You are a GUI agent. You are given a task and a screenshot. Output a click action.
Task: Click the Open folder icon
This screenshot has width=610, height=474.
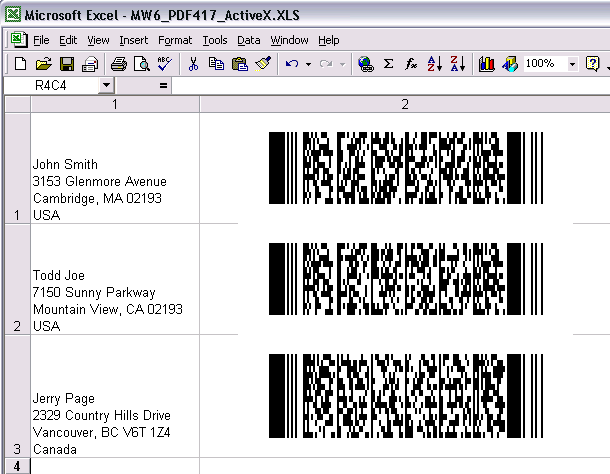pyautogui.click(x=43, y=64)
